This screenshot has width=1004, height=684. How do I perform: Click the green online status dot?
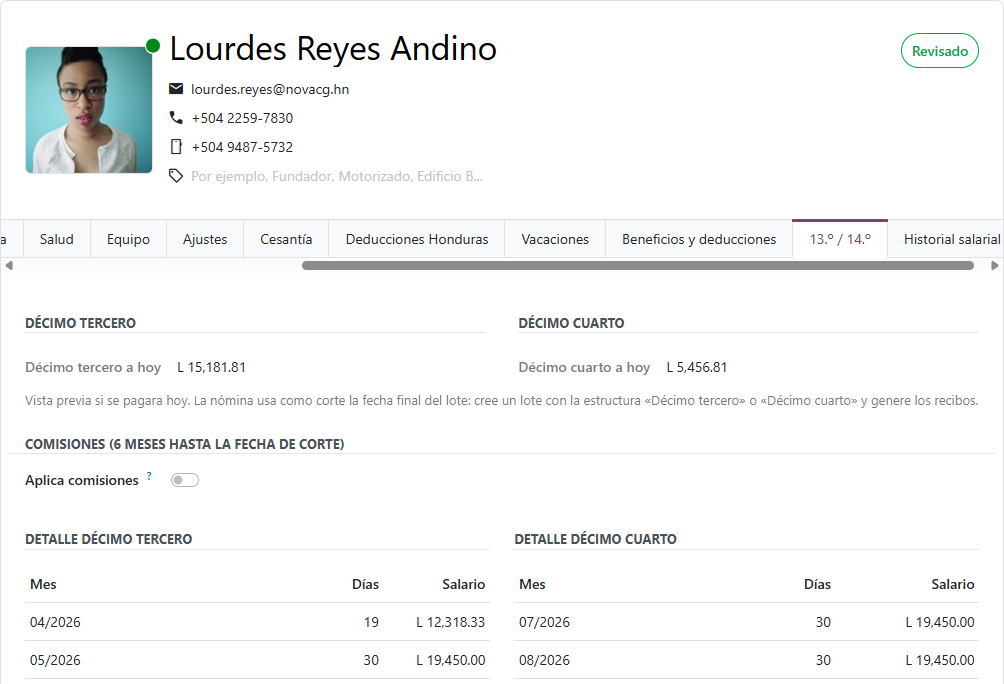tap(152, 46)
